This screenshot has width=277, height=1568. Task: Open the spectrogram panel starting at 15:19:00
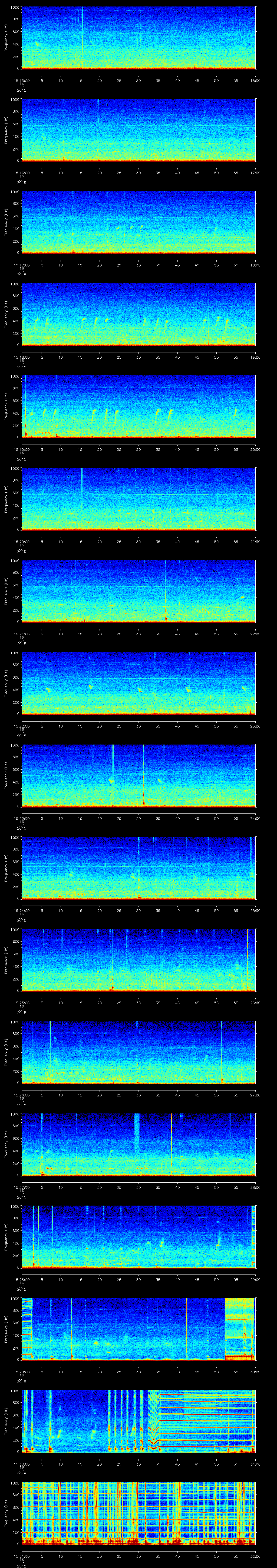[x=139, y=407]
